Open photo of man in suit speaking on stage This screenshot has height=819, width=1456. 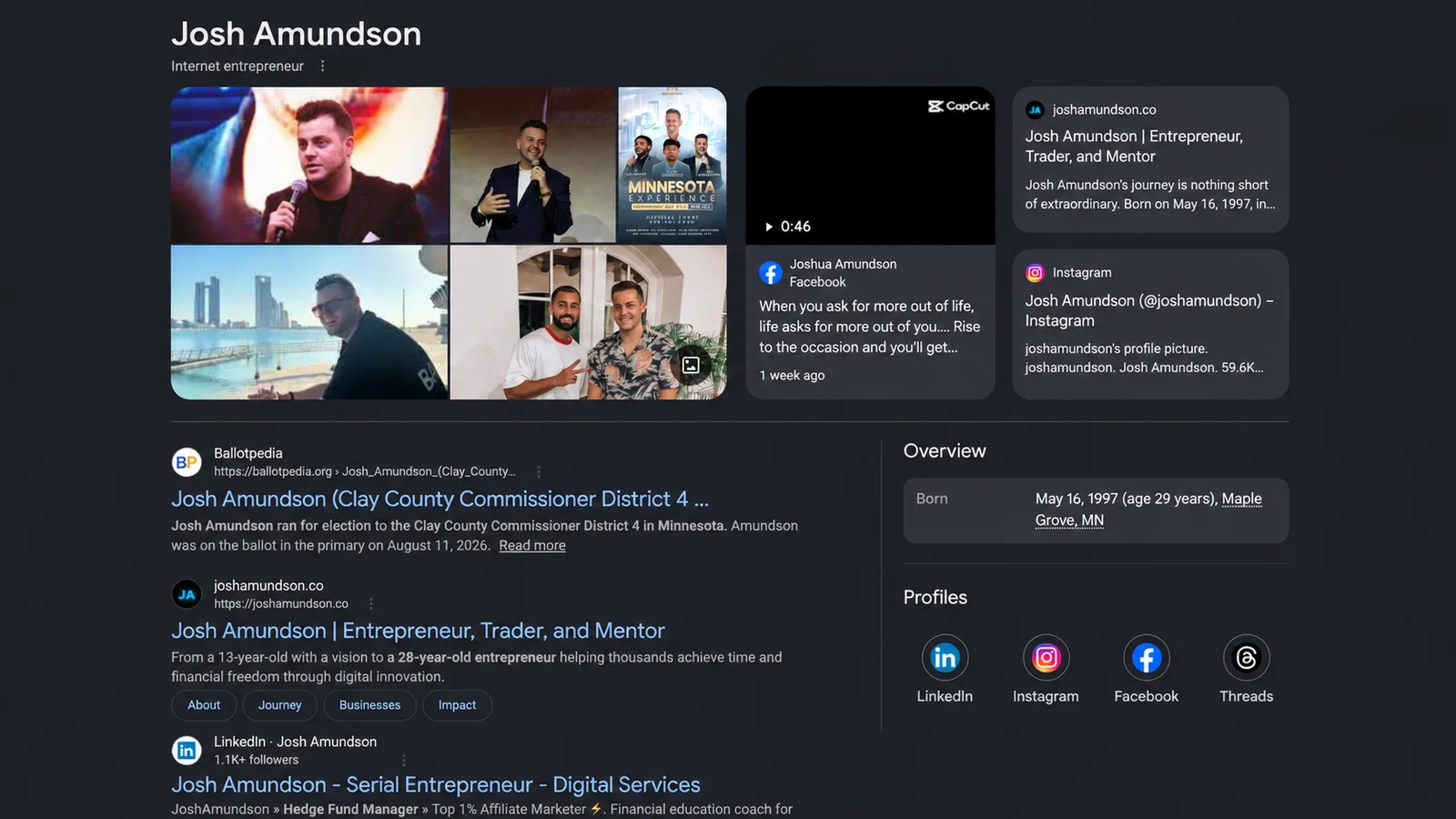tap(533, 165)
